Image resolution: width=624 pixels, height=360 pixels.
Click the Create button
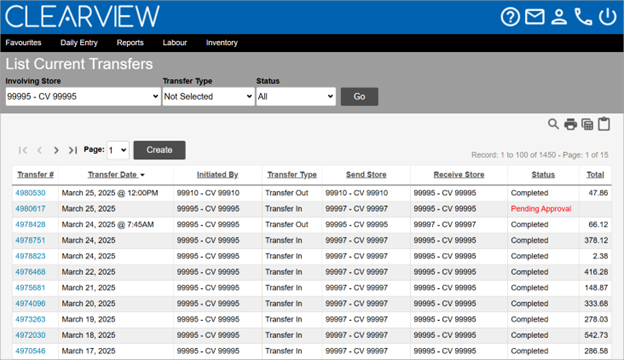(159, 150)
